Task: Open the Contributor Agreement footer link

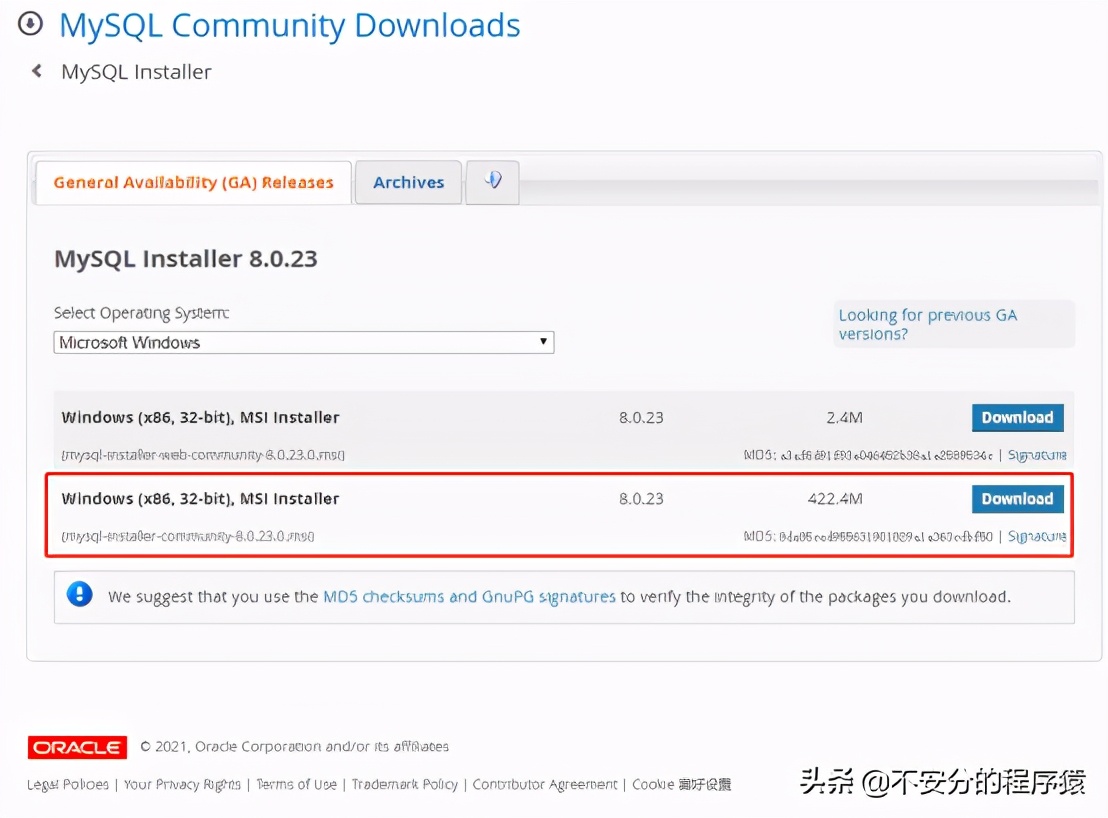Action: point(545,784)
